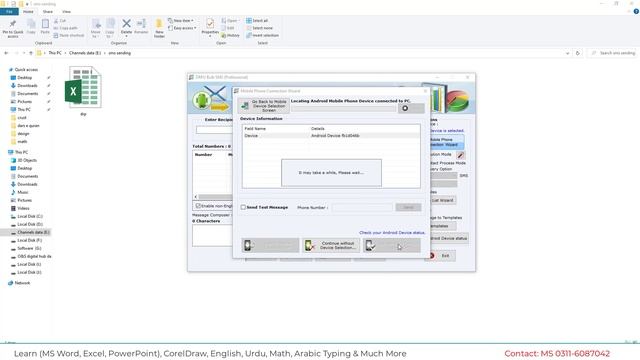Image resolution: width=640 pixels, height=360 pixels.
Task: Open Quick access in the navigation pane
Action: pos(26,70)
